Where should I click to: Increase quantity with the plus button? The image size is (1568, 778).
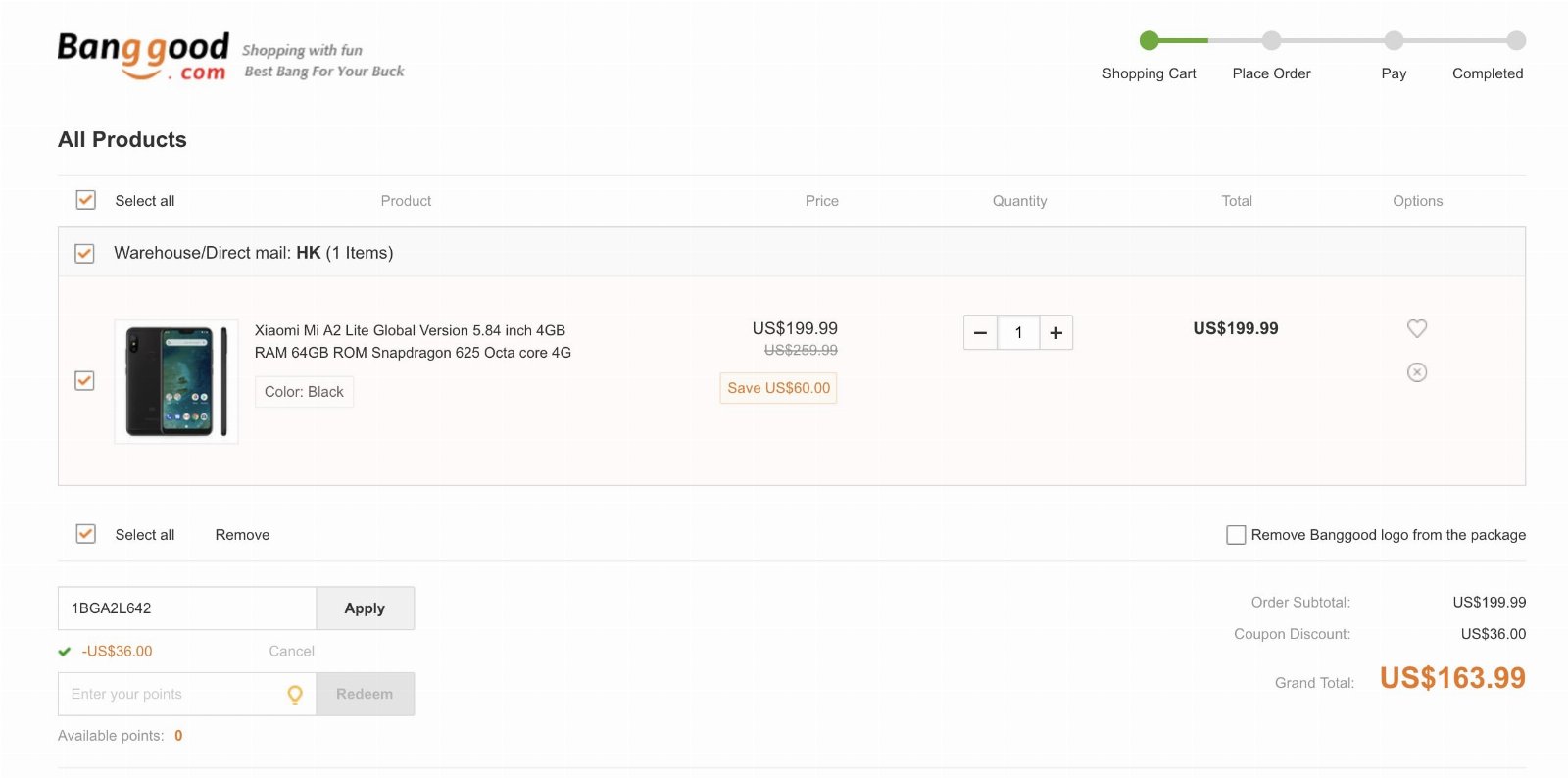click(x=1056, y=333)
